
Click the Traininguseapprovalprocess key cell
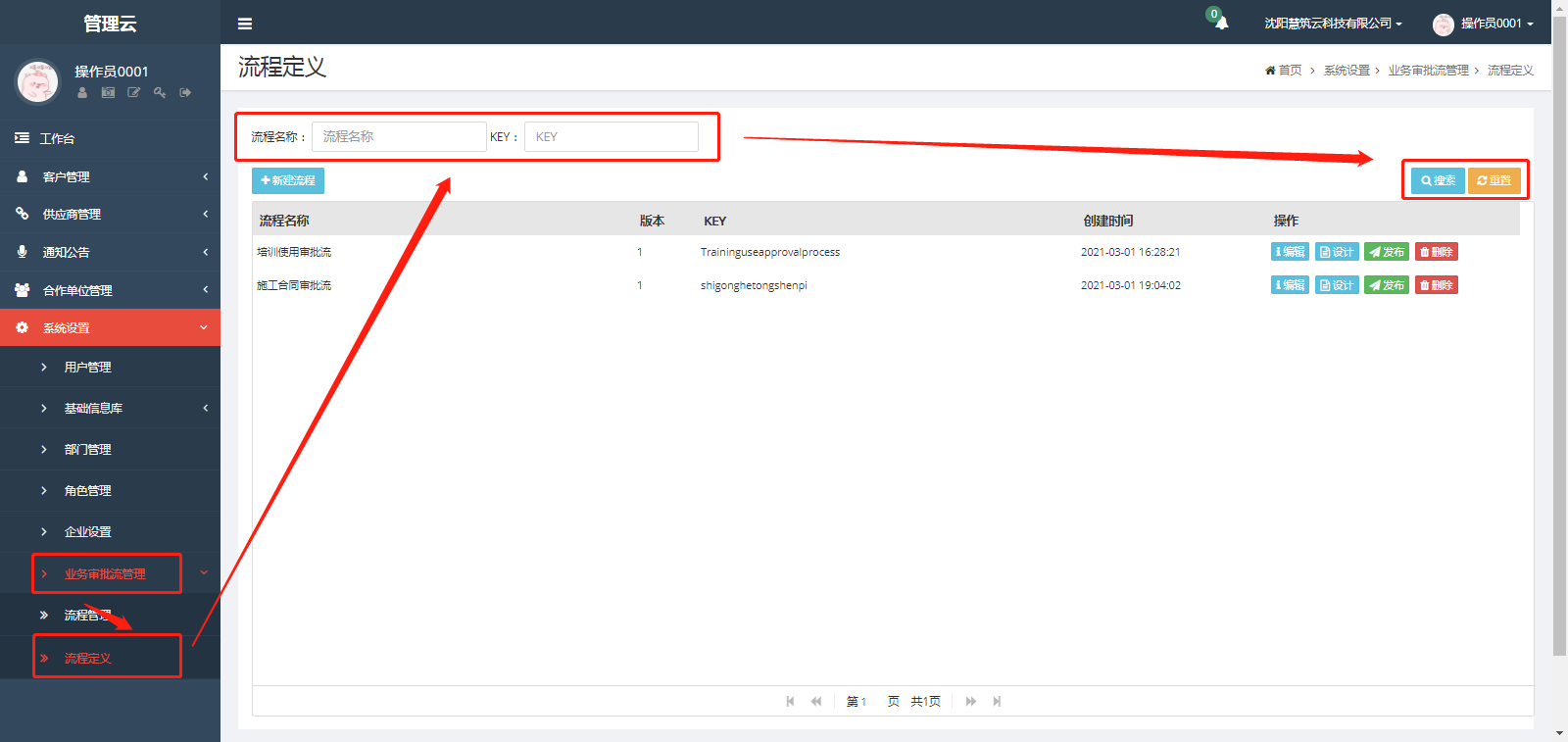tap(770, 252)
